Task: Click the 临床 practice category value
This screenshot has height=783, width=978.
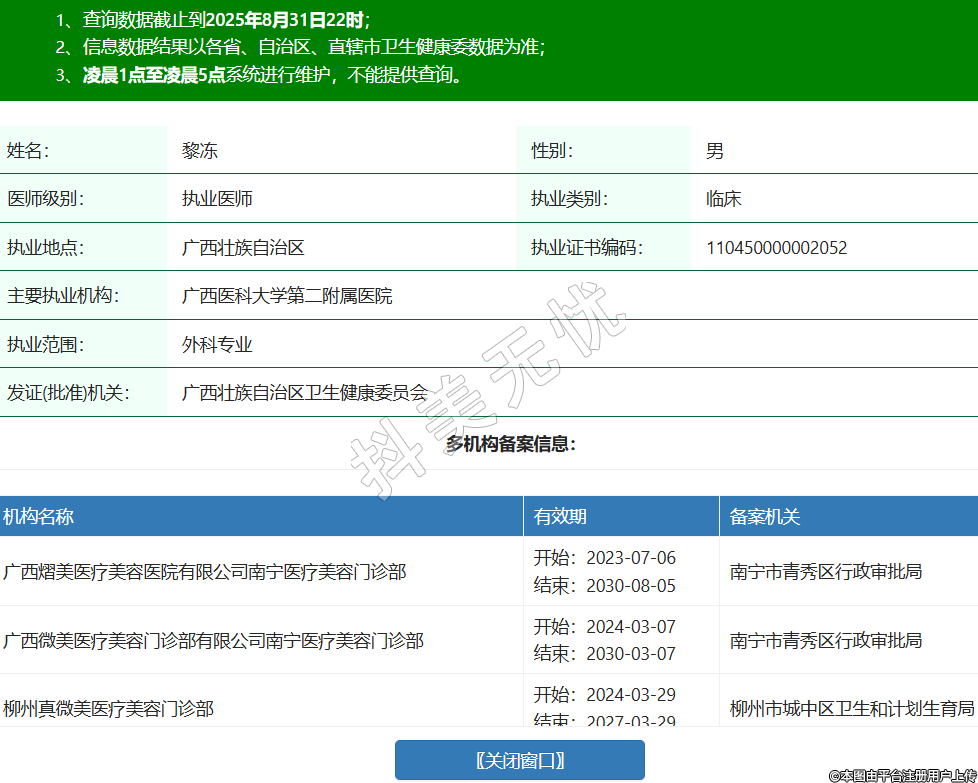Action: [724, 199]
